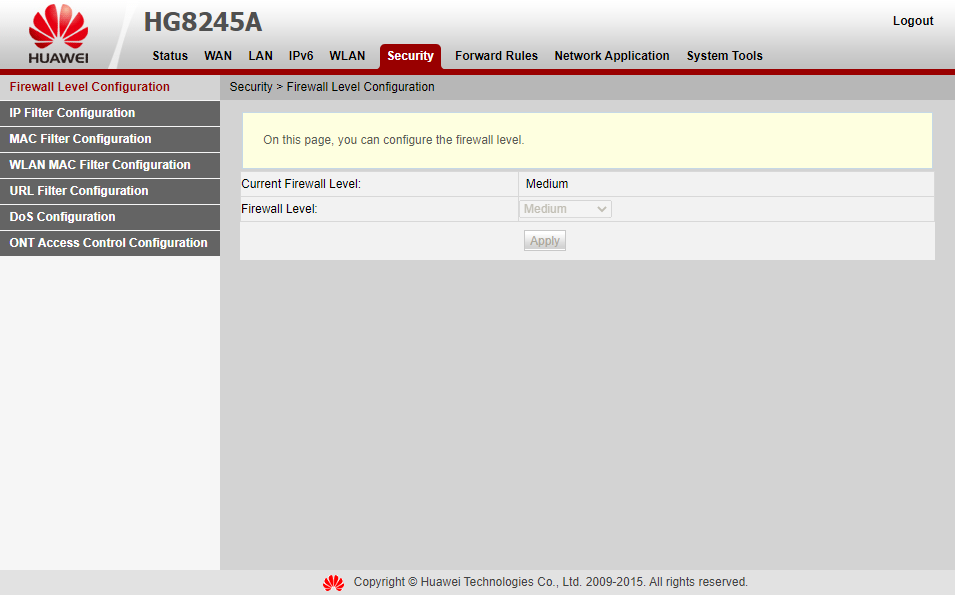Open ONT Access Control Configuration
Screen dimensions: 962x607
110,243
